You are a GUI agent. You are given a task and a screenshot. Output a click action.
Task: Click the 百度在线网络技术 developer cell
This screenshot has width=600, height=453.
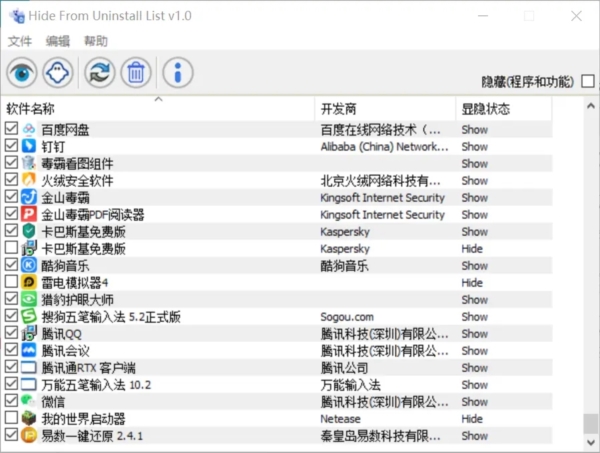pos(380,129)
